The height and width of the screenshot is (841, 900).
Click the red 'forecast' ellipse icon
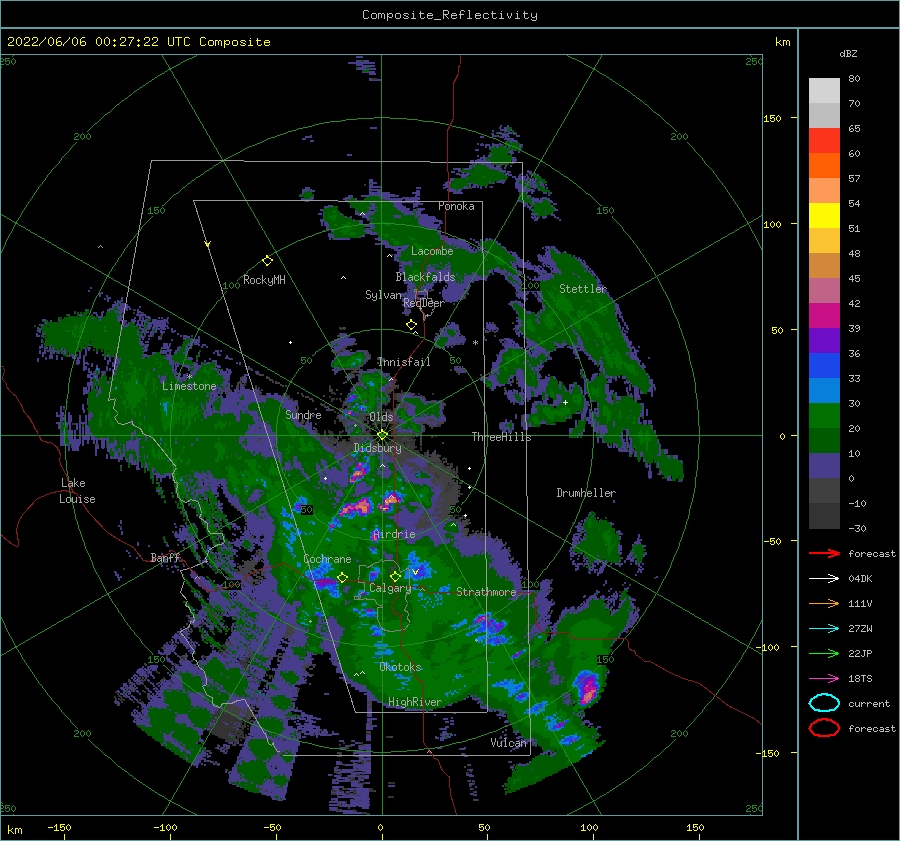824,728
